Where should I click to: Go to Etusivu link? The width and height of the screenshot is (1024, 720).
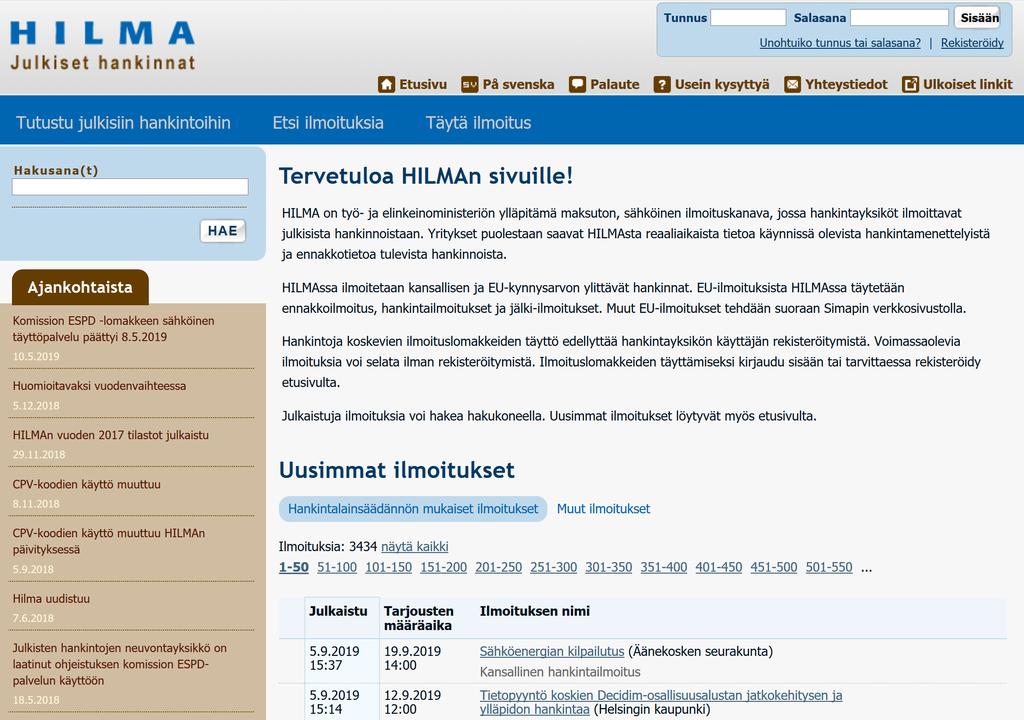click(x=423, y=84)
